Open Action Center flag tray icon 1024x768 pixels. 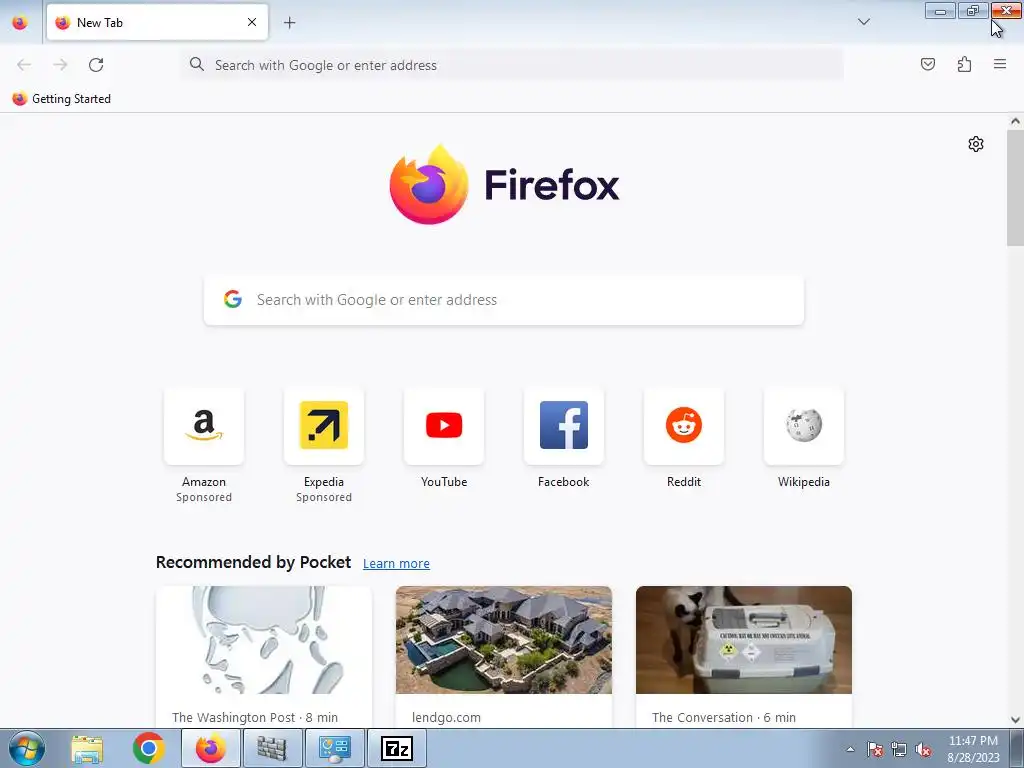[875, 750]
